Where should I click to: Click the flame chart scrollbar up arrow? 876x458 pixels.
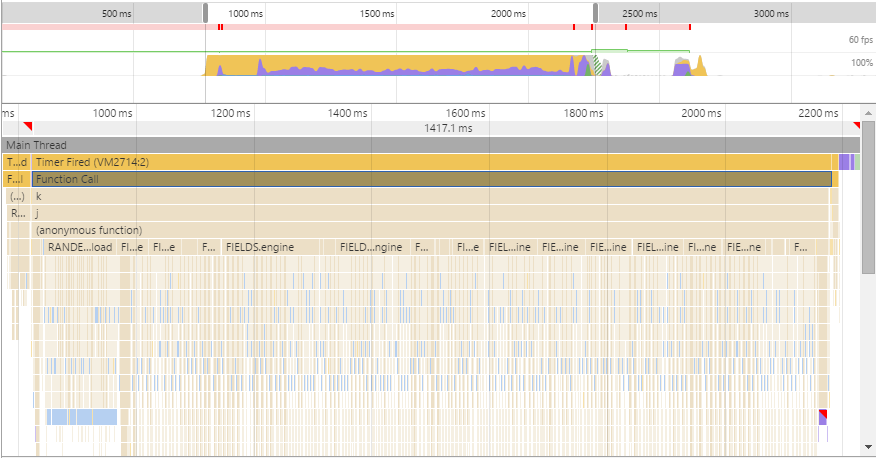[868, 113]
